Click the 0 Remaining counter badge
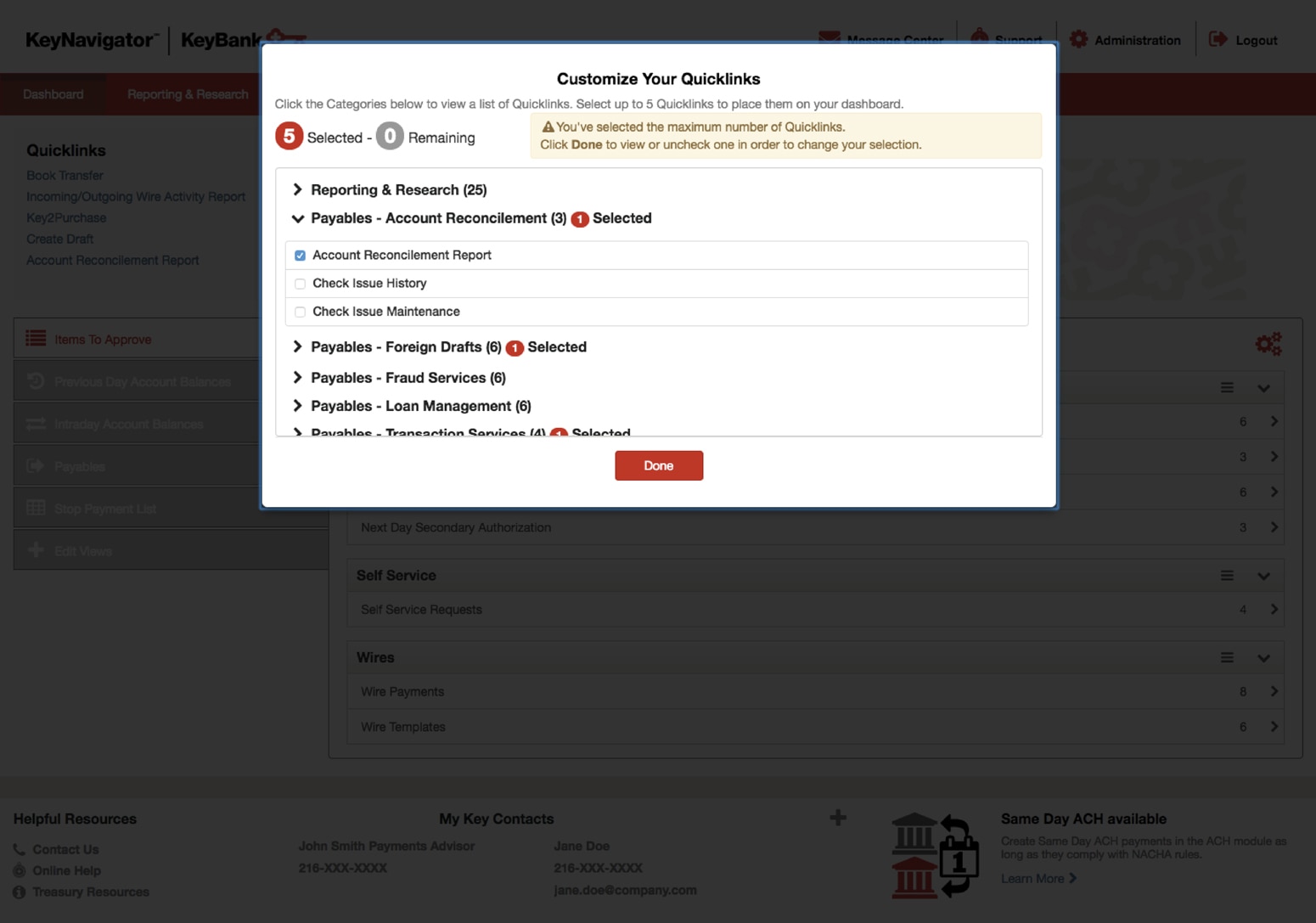 (x=390, y=136)
